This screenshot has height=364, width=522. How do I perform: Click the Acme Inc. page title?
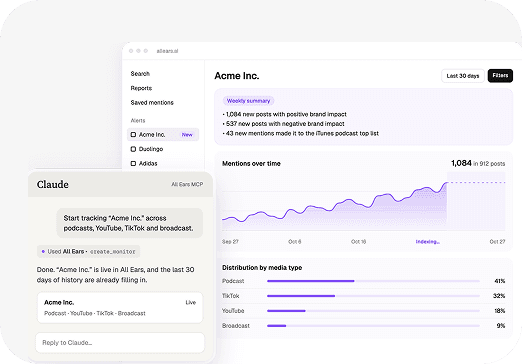[237, 76]
